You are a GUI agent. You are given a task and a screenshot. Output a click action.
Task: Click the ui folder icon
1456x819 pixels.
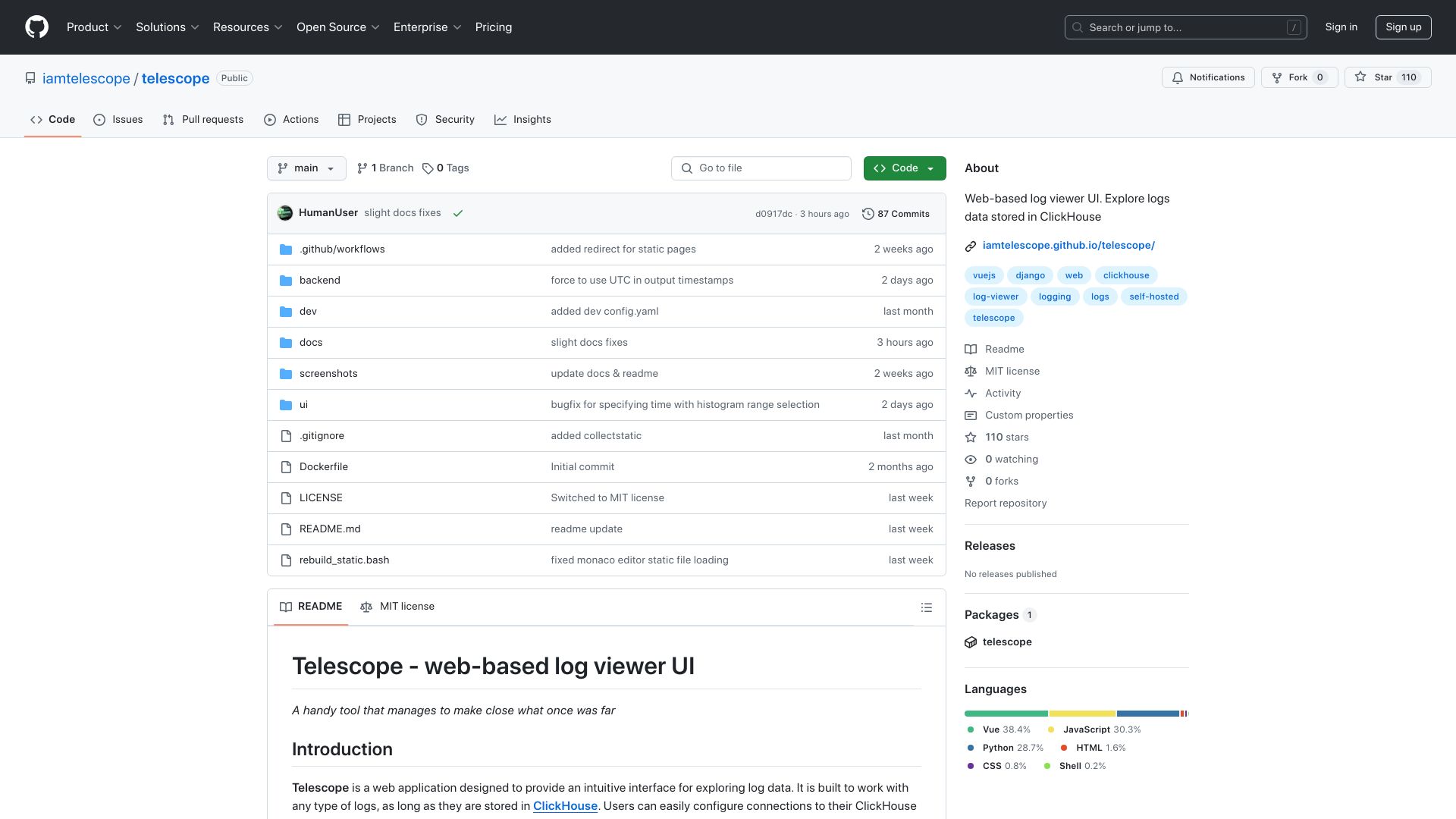pos(286,405)
